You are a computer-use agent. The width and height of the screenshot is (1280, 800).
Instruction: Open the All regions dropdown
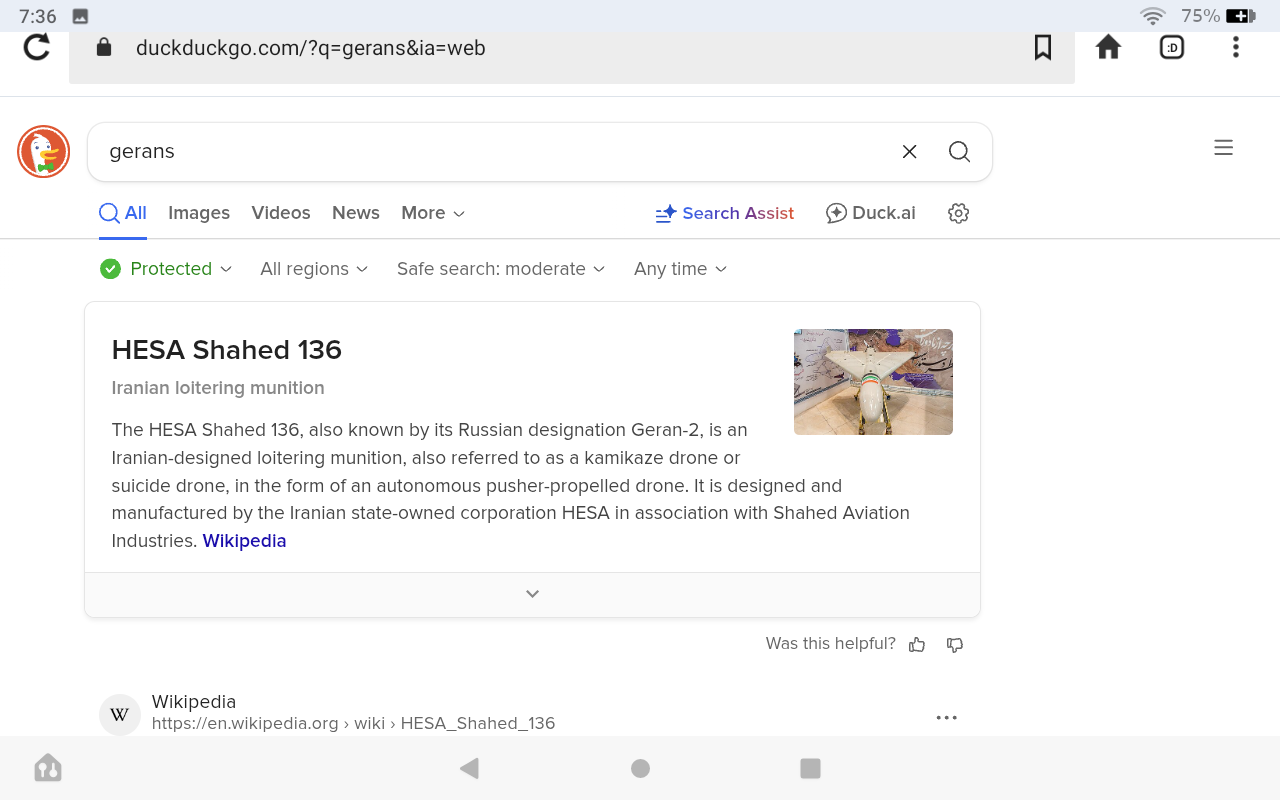tap(314, 269)
